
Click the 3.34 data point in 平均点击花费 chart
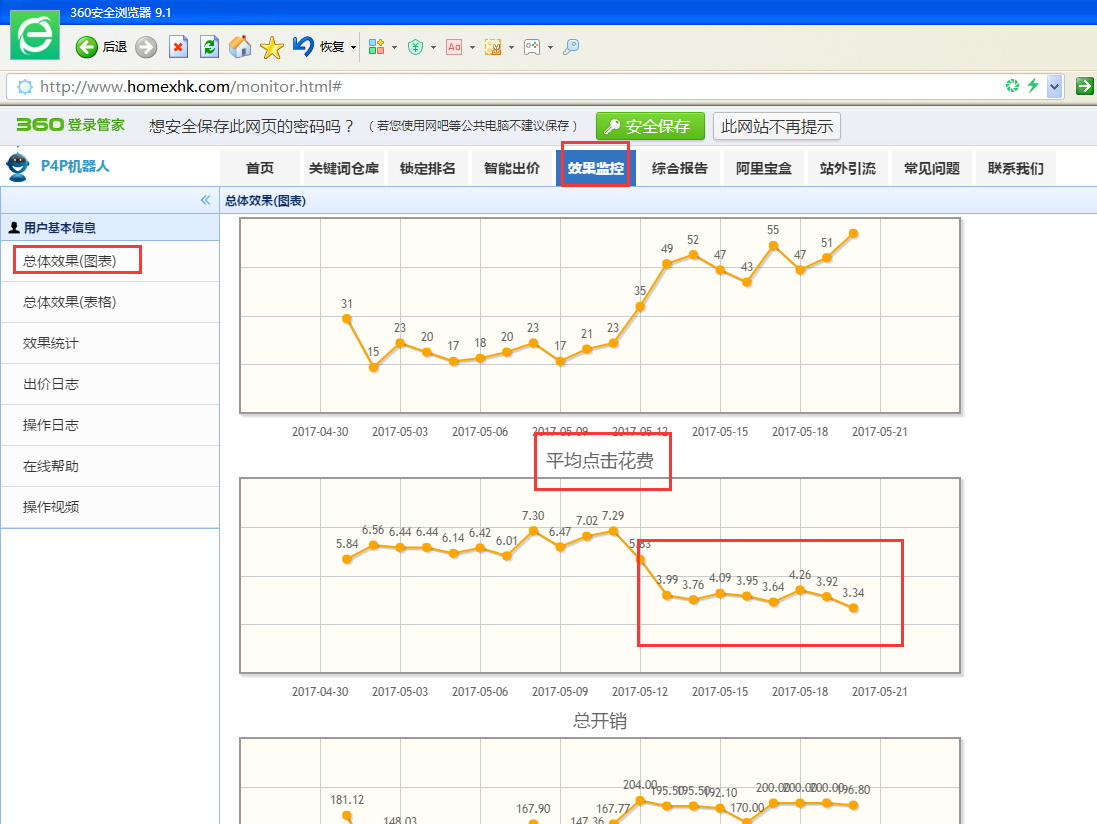point(854,609)
